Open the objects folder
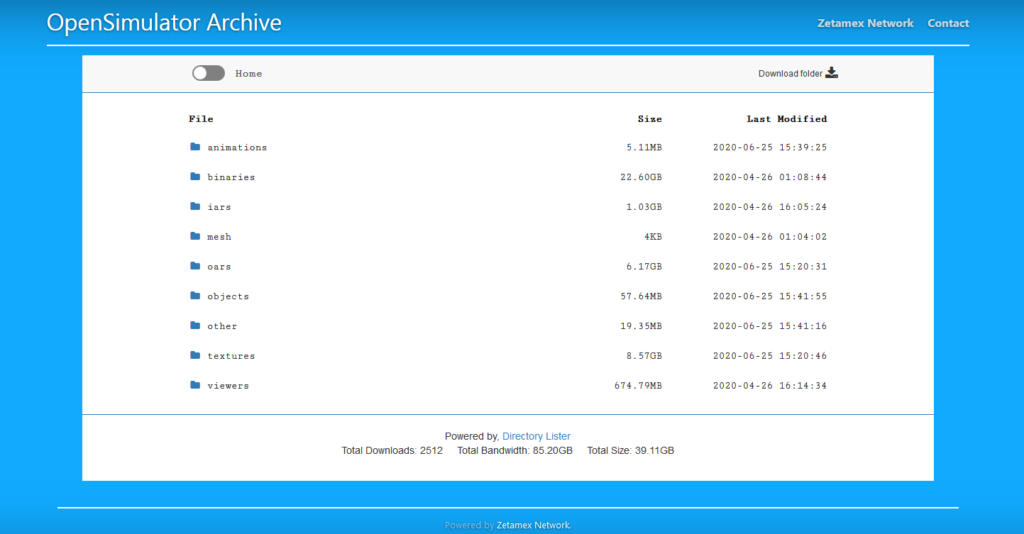Image resolution: width=1024 pixels, height=534 pixels. pos(228,296)
